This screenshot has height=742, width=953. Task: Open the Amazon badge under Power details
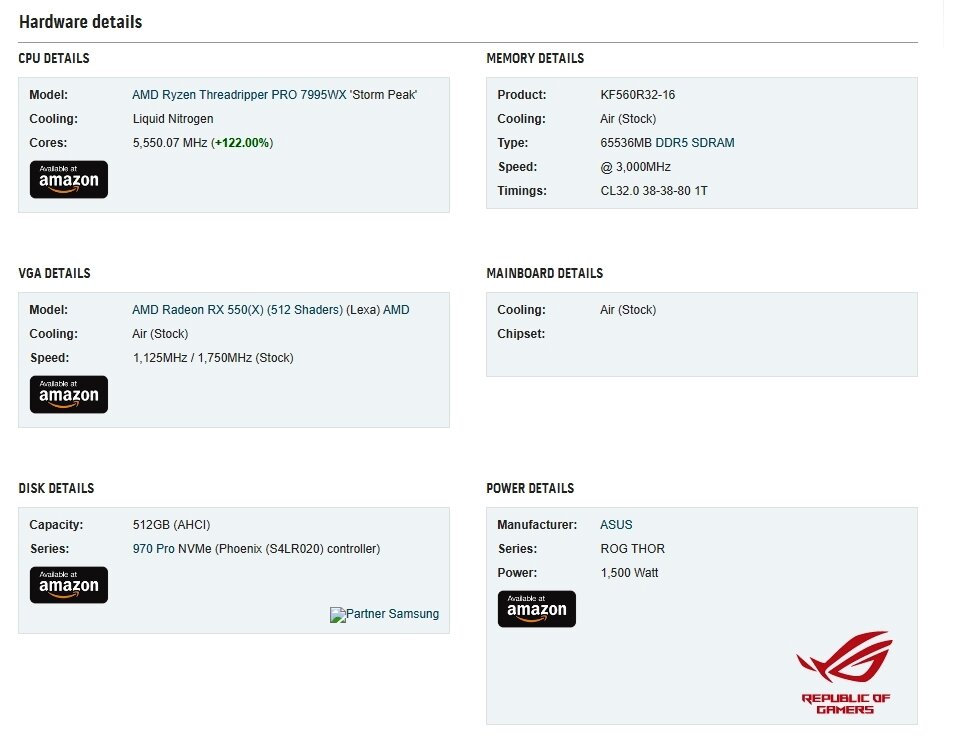537,609
